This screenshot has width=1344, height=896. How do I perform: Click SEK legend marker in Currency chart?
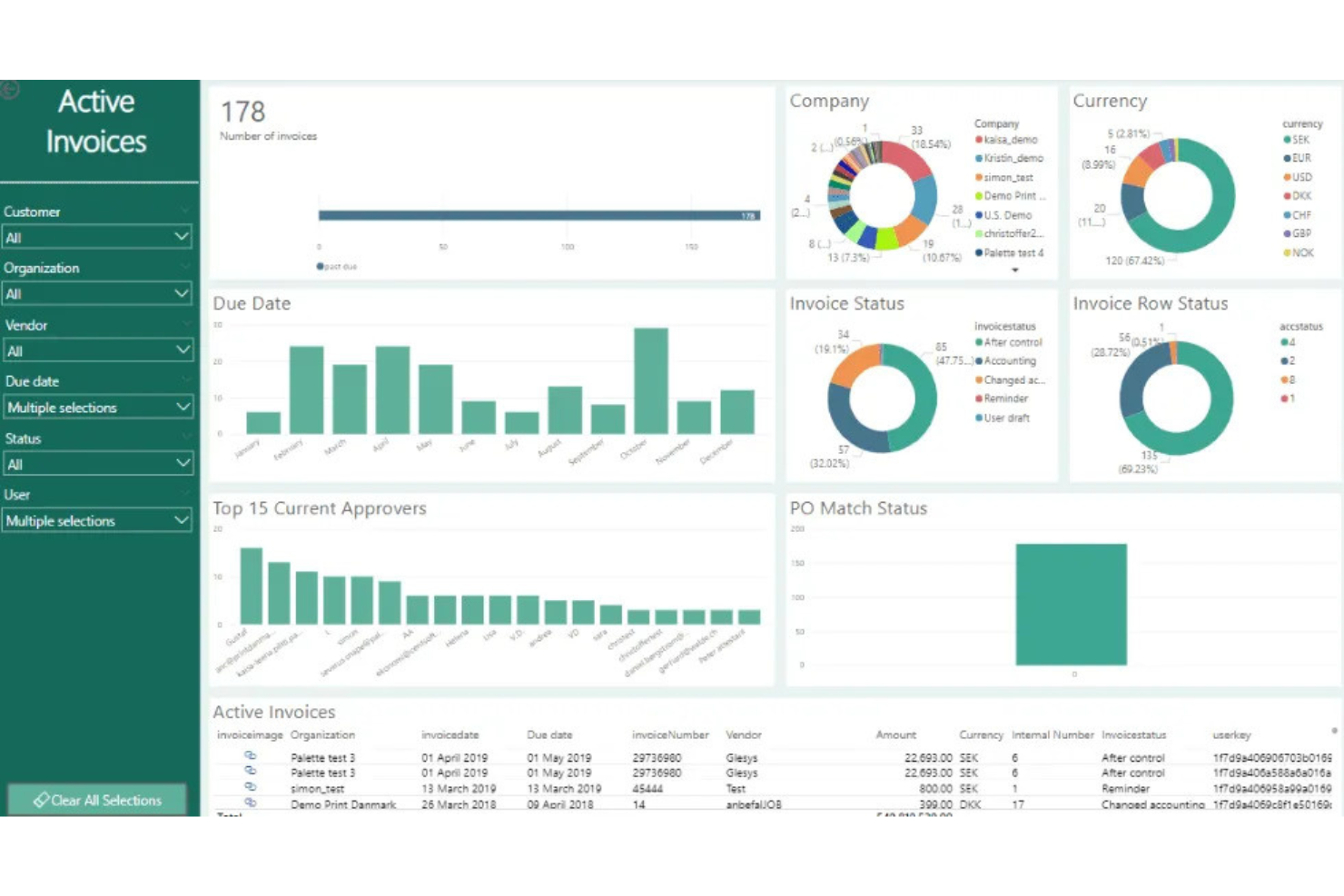[x=1287, y=140]
